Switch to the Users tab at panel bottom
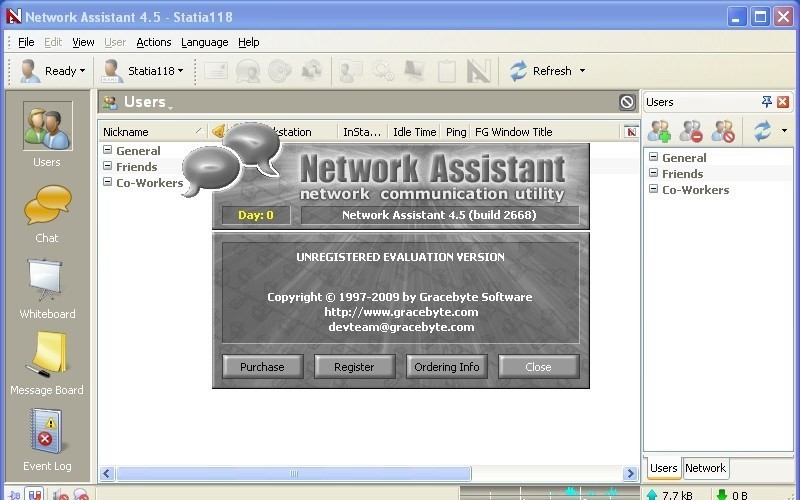The width and height of the screenshot is (800, 500). (x=663, y=468)
